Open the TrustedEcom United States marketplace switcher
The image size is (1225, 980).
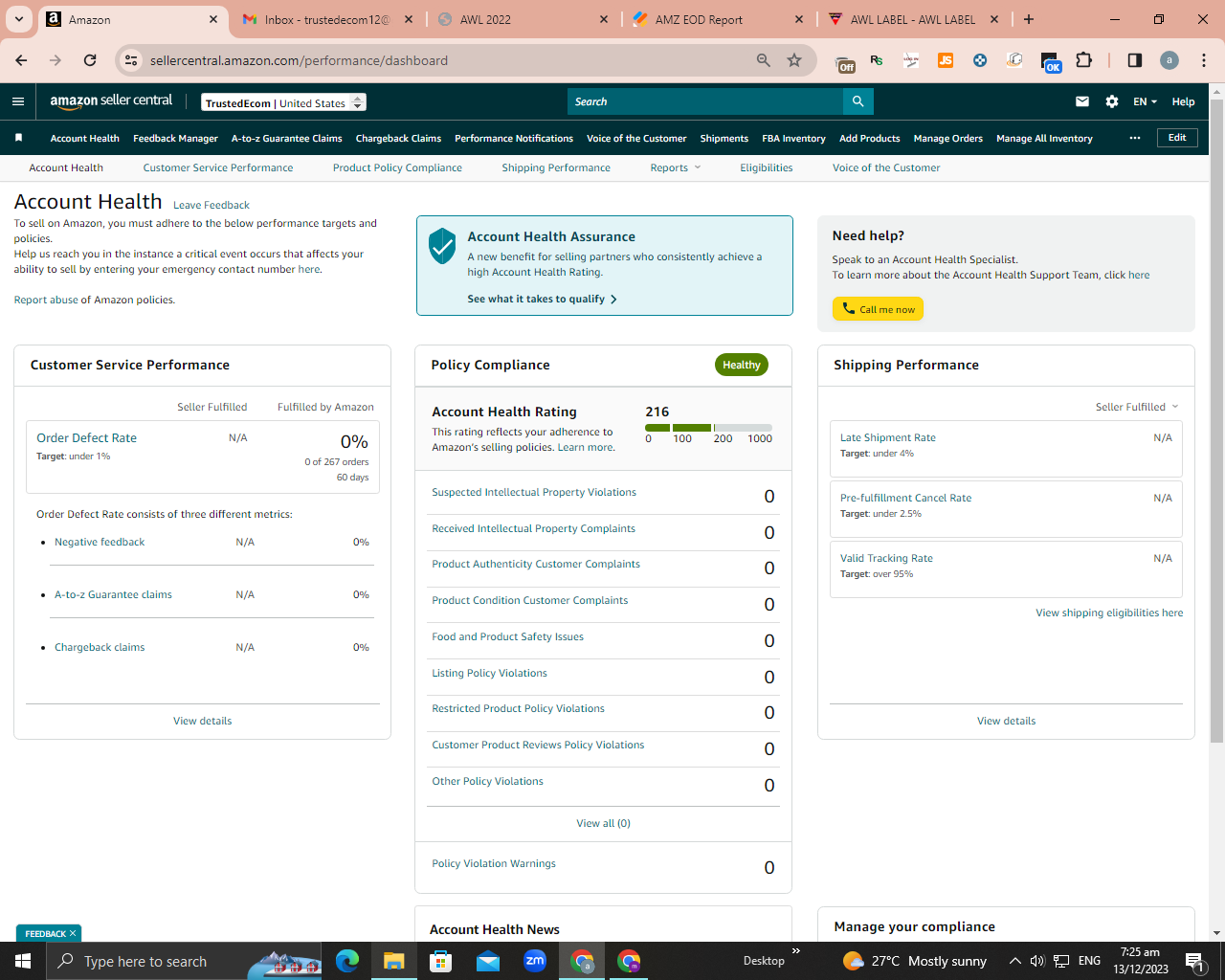pyautogui.click(x=284, y=102)
